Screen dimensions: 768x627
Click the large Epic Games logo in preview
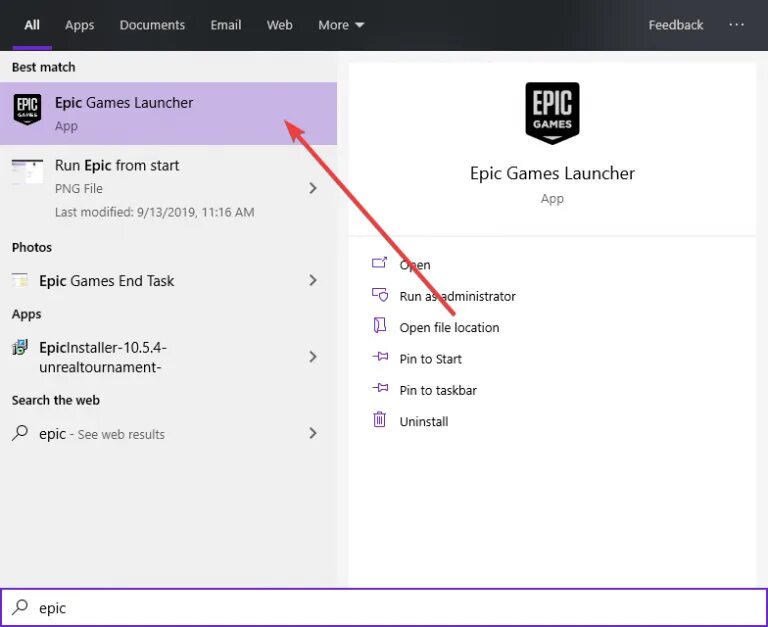(x=552, y=113)
